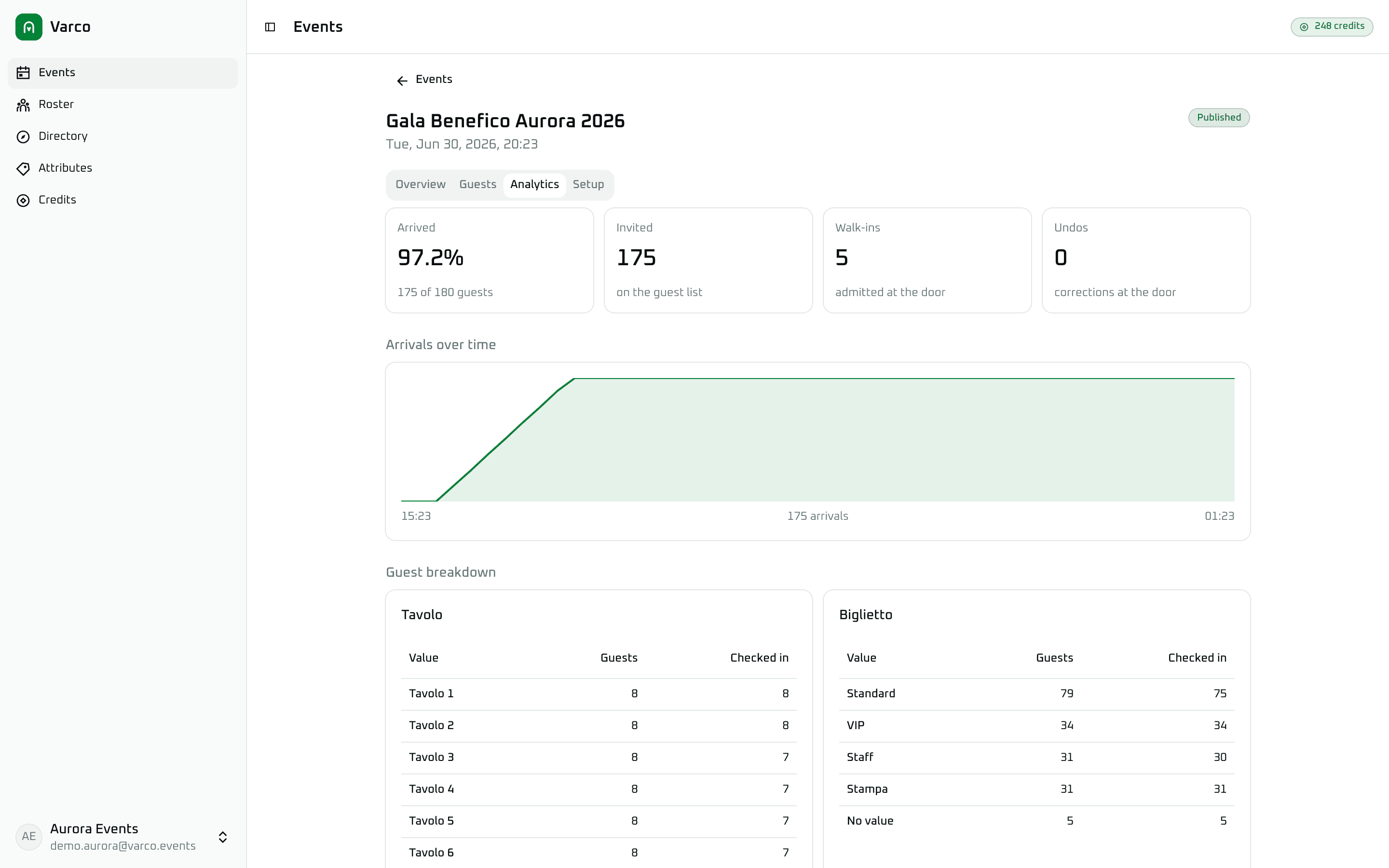Go back via the Events link

coord(424,80)
